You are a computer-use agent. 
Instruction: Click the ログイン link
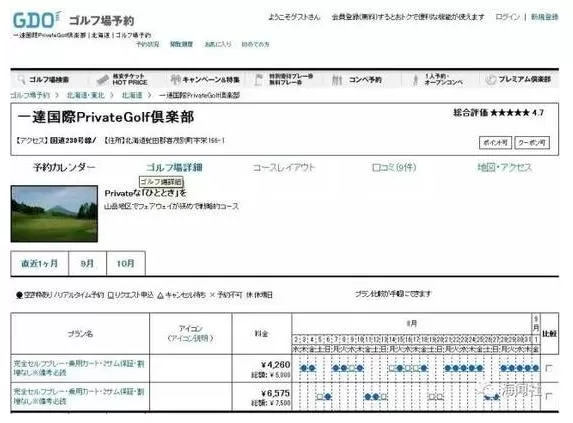507,17
